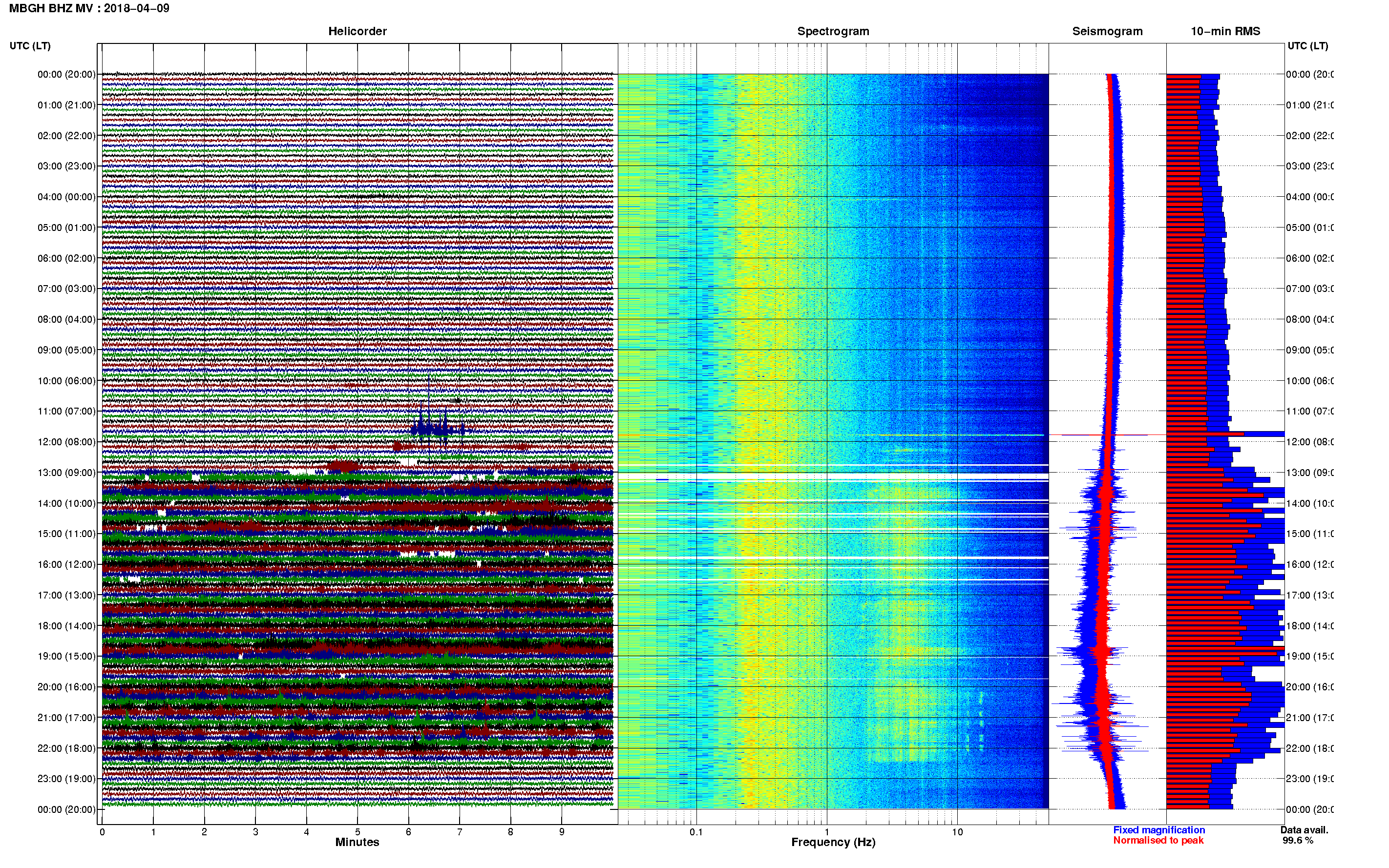Image resolution: width=1389 pixels, height=868 pixels.
Task: Select the "Helicorder" panel heading
Action: (x=357, y=31)
